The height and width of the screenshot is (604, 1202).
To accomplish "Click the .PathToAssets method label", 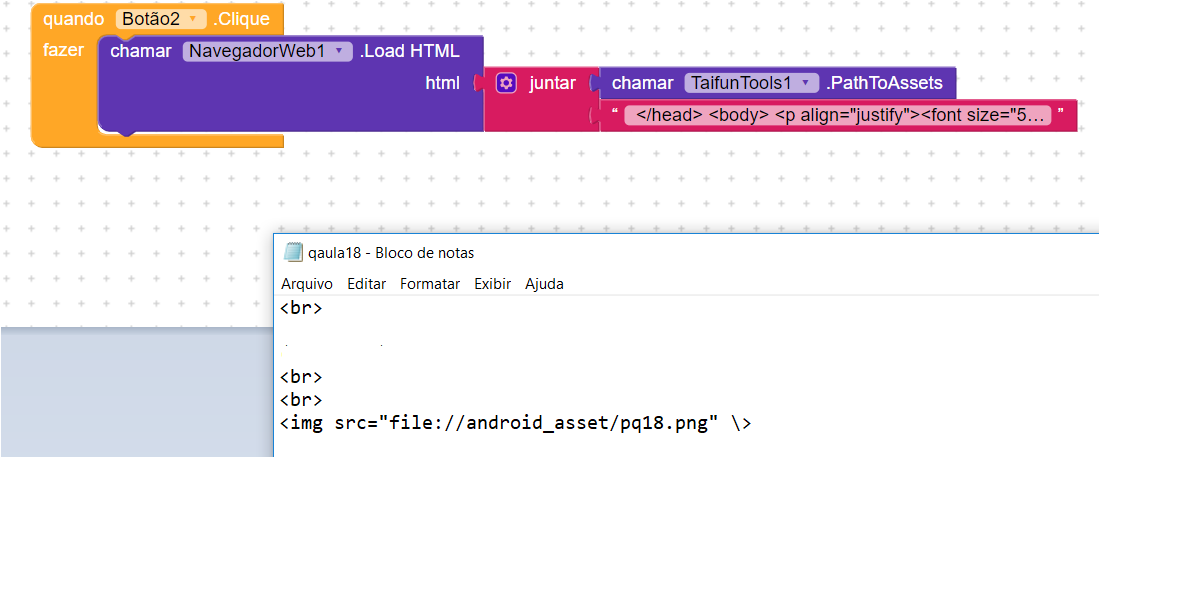I will [884, 83].
